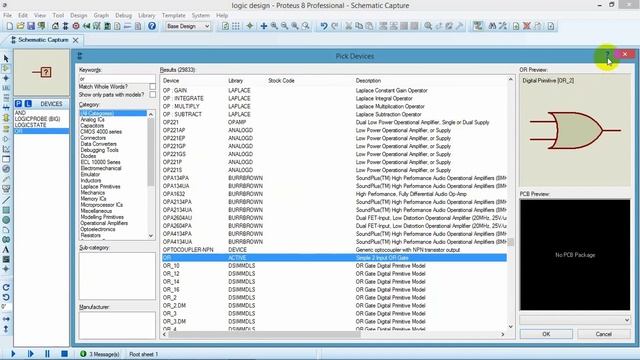Start simulation with the Play button
The height and width of the screenshot is (360, 640).
click(x=13, y=354)
